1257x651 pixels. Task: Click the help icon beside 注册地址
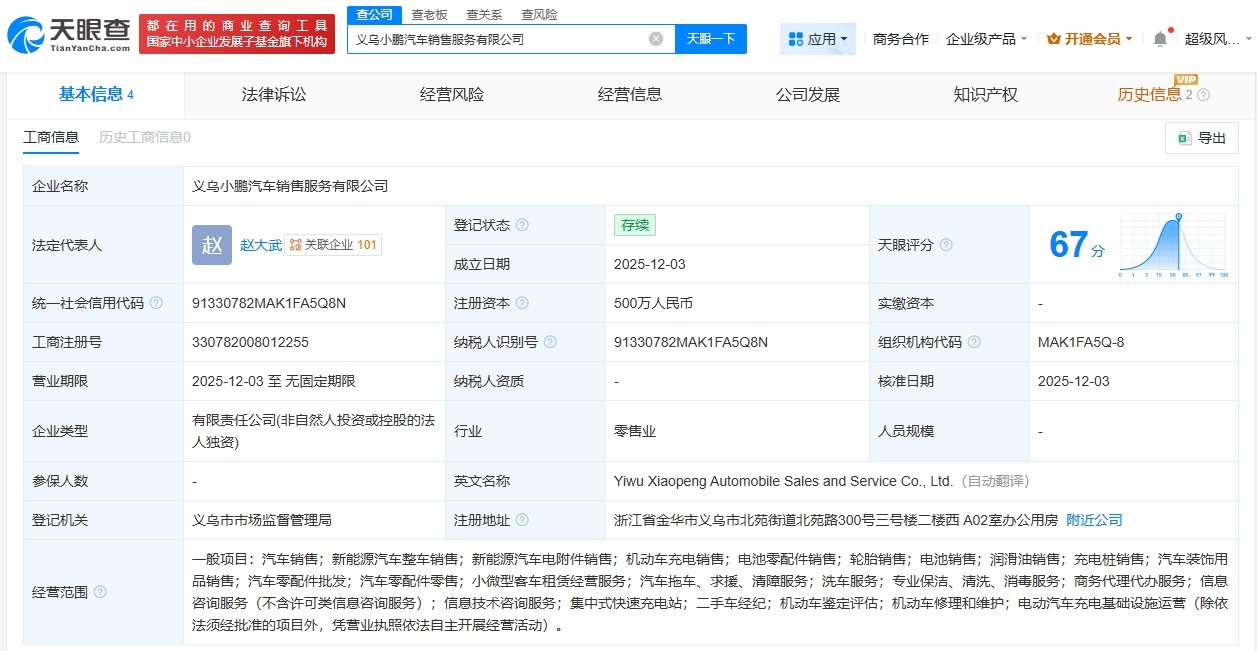tap(521, 520)
